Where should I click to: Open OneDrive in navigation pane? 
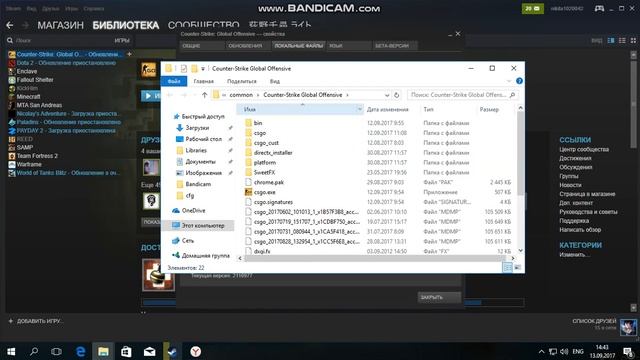[x=193, y=211]
